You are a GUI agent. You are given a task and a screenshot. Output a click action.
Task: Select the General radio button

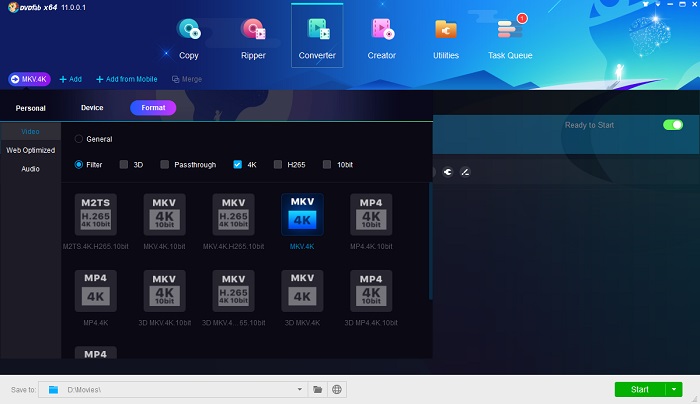(80, 139)
